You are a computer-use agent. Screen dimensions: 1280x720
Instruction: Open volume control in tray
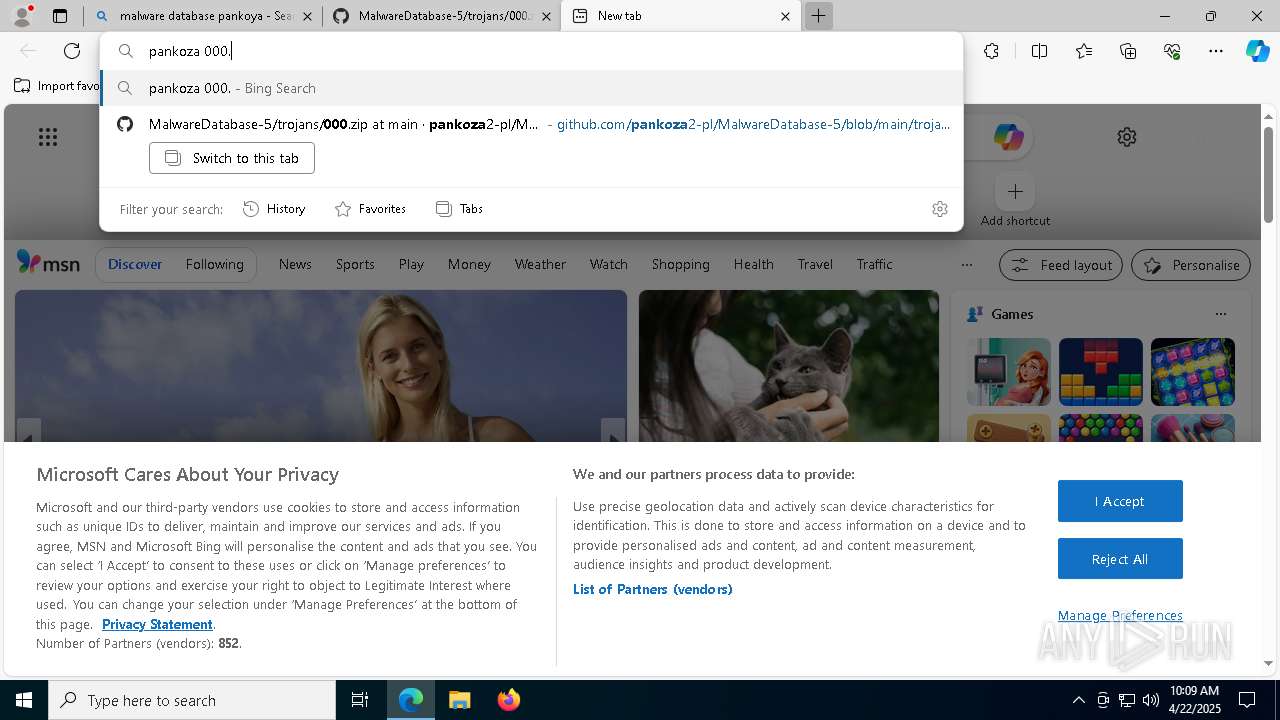[1151, 700]
